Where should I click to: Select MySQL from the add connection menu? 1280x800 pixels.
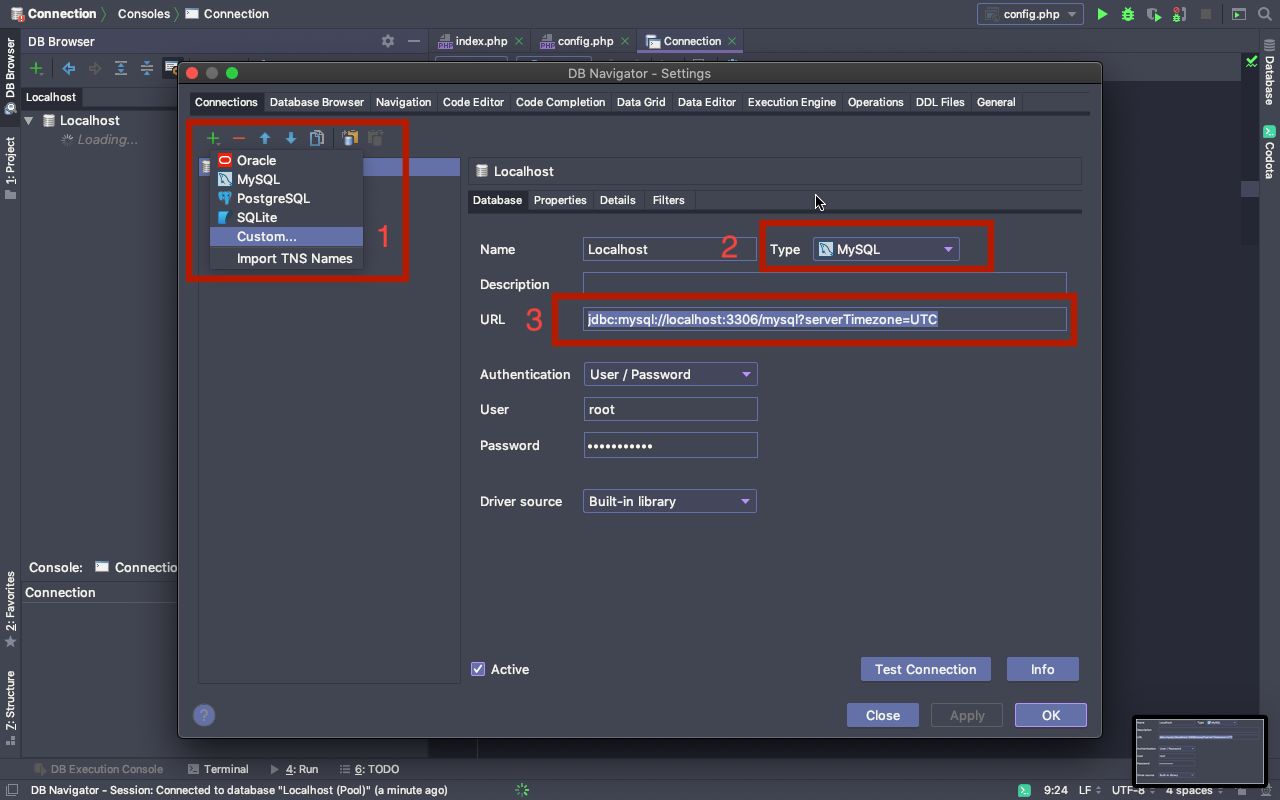click(x=286, y=179)
